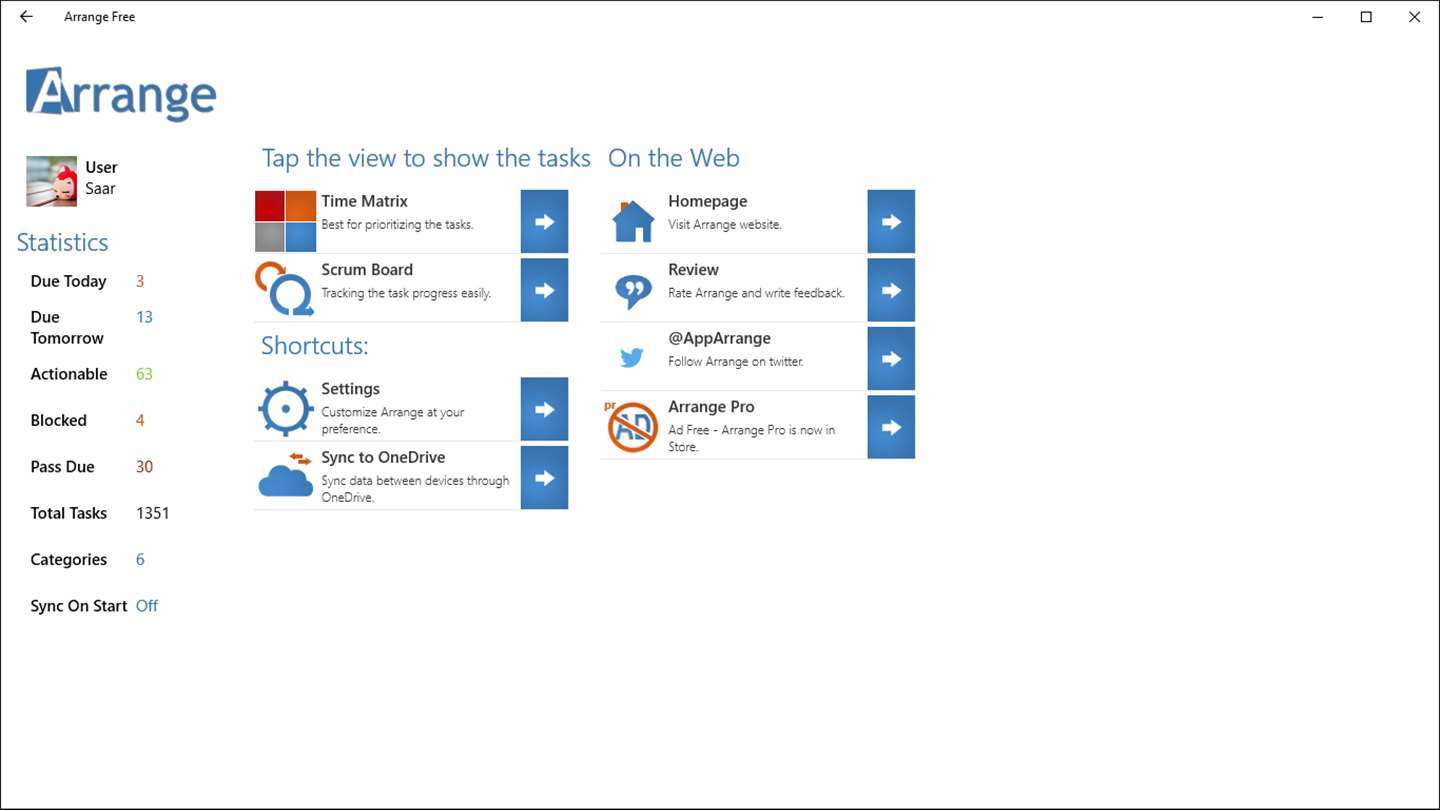The image size is (1440, 810).
Task: Click the Review speech bubble icon
Action: [632, 291]
